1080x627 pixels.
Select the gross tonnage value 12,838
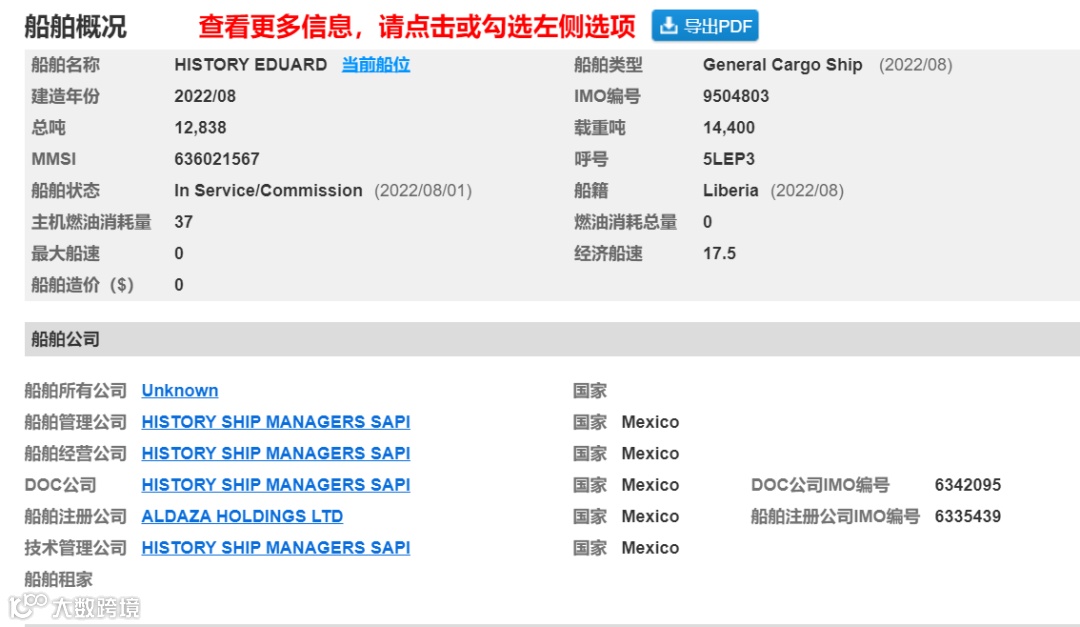(200, 127)
